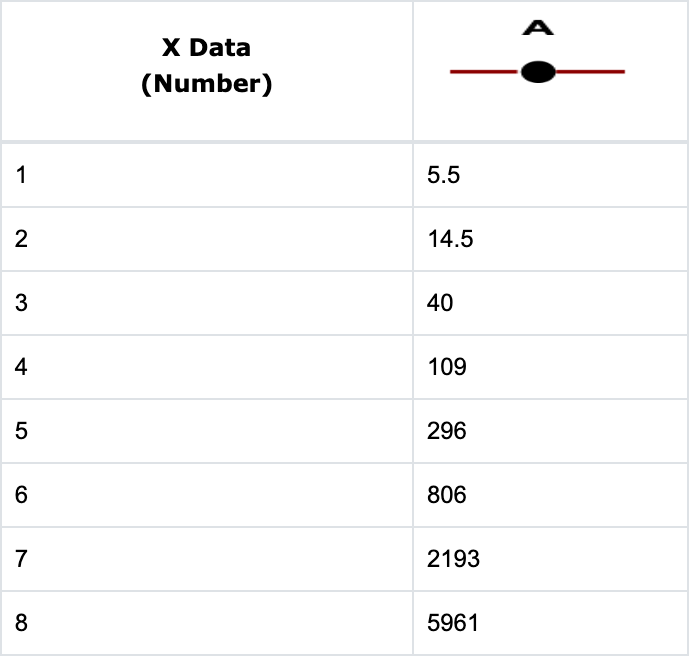689x656 pixels.
Task: Select X Data cell numbered 1
Action: click(21, 175)
